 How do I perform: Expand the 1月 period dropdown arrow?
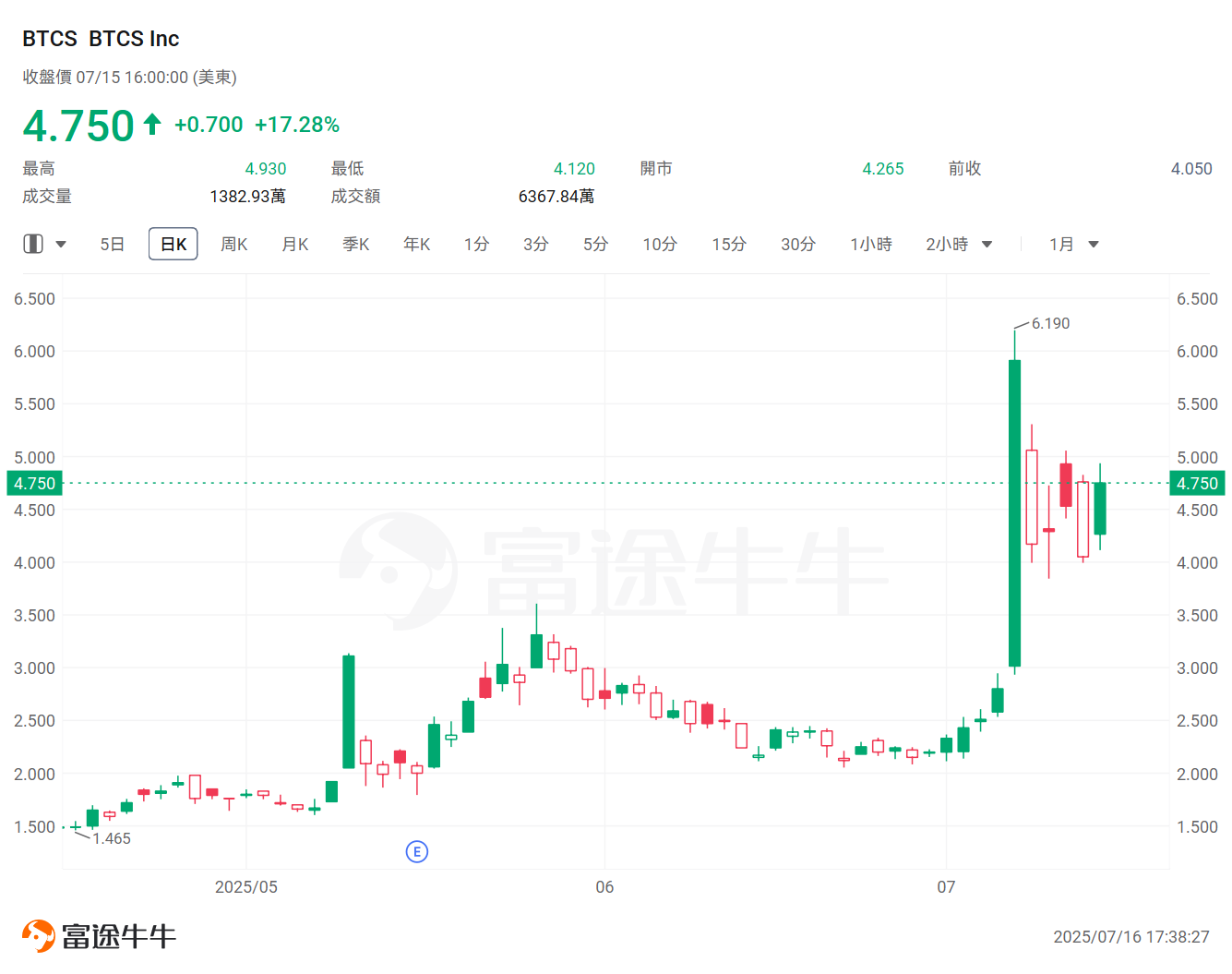tap(1094, 245)
